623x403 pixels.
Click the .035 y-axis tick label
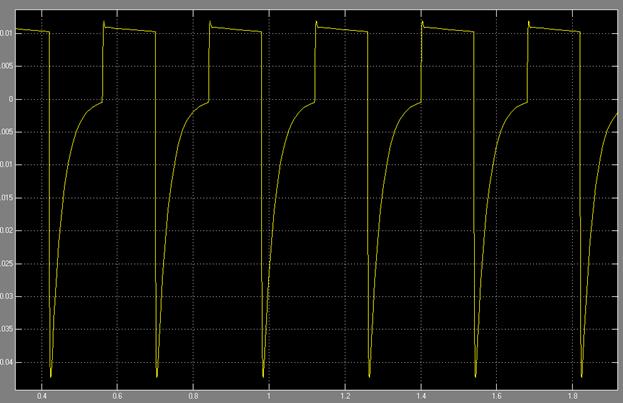[6, 329]
